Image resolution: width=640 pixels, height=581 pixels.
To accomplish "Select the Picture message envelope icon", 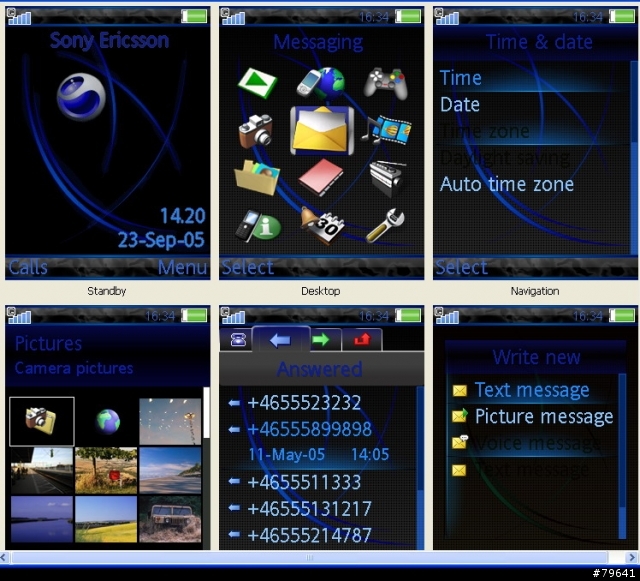I will [x=460, y=416].
